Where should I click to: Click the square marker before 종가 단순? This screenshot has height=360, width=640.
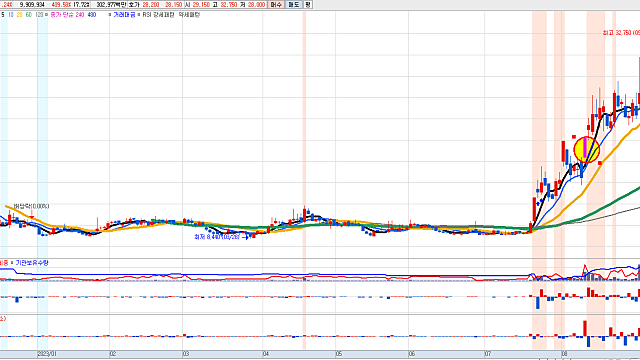tap(47, 15)
